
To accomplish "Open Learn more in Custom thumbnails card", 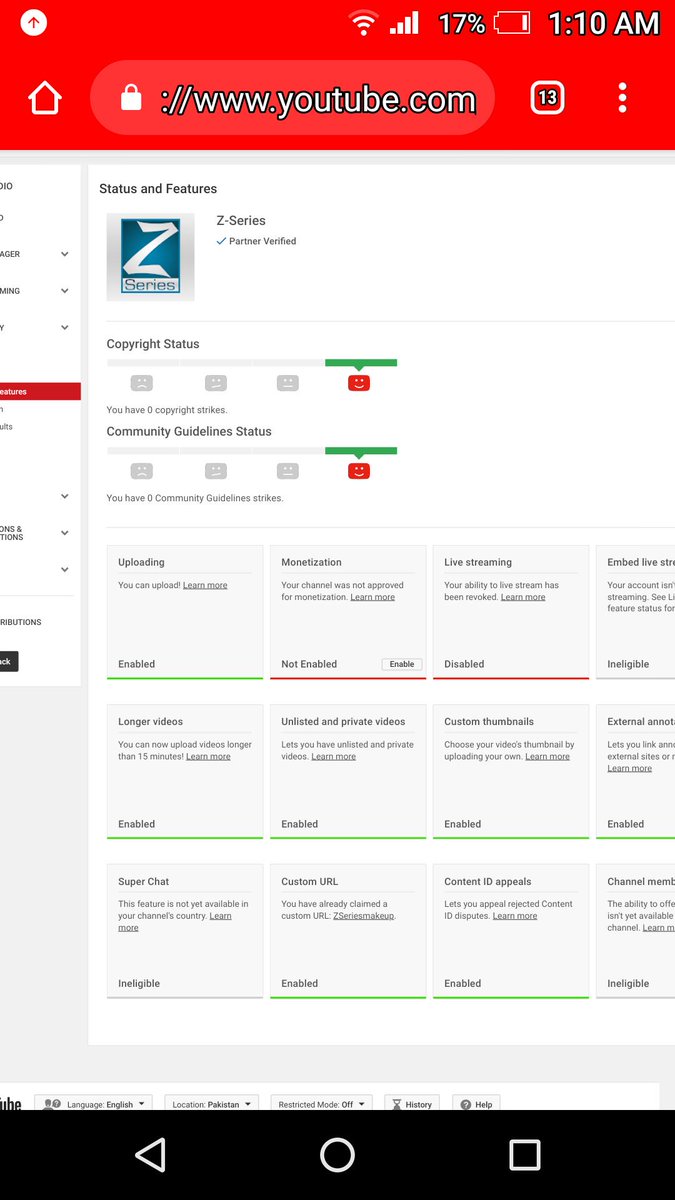I will 548,756.
